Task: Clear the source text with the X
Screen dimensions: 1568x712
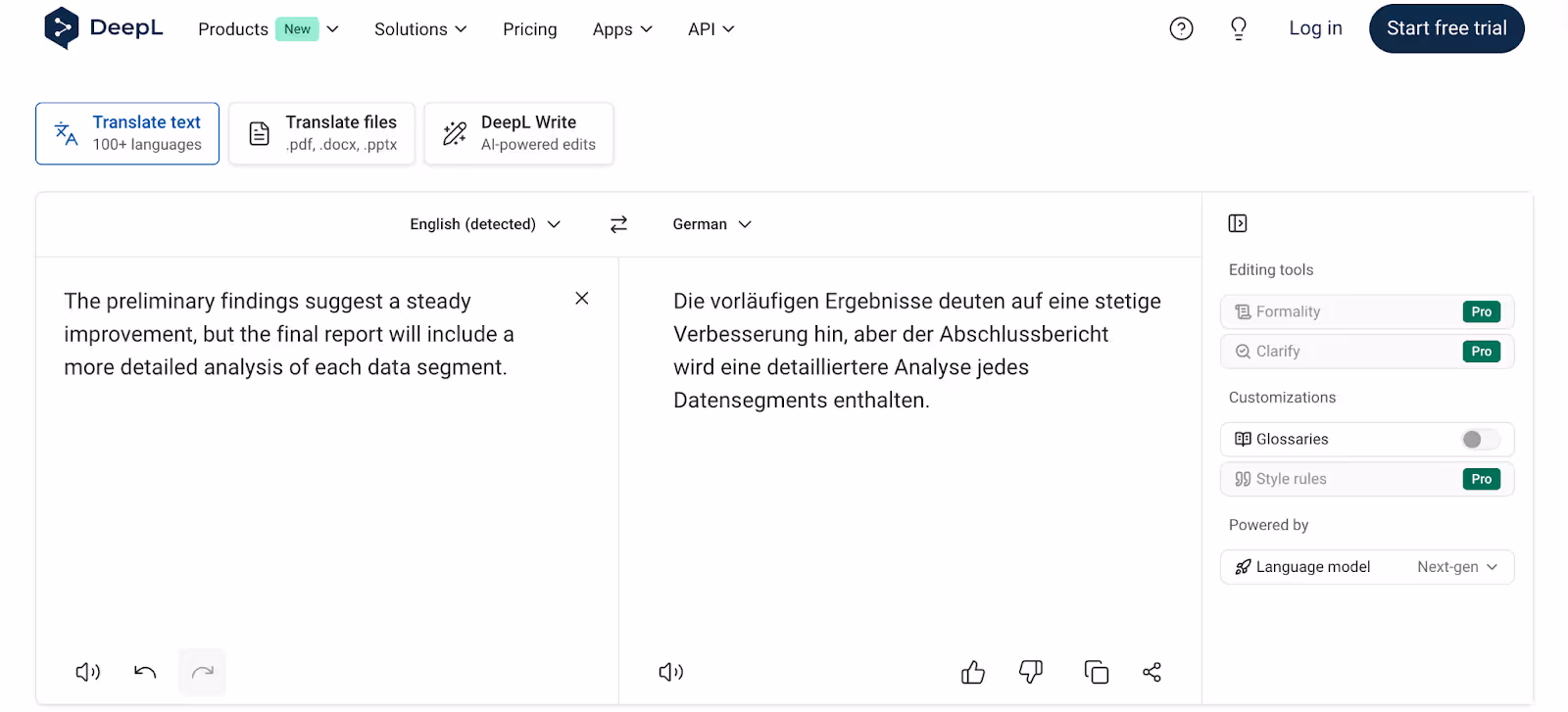Action: 582,299
